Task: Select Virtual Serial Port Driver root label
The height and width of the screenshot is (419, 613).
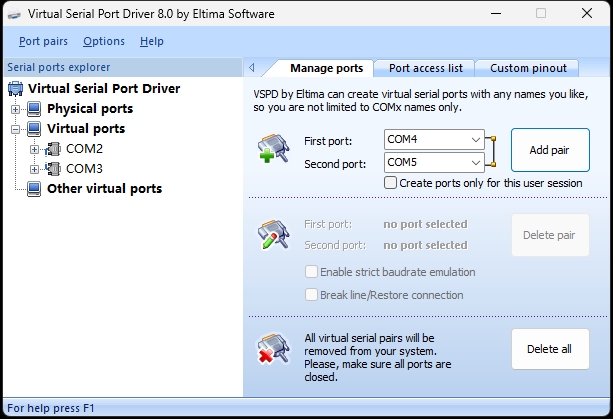Action: point(104,89)
